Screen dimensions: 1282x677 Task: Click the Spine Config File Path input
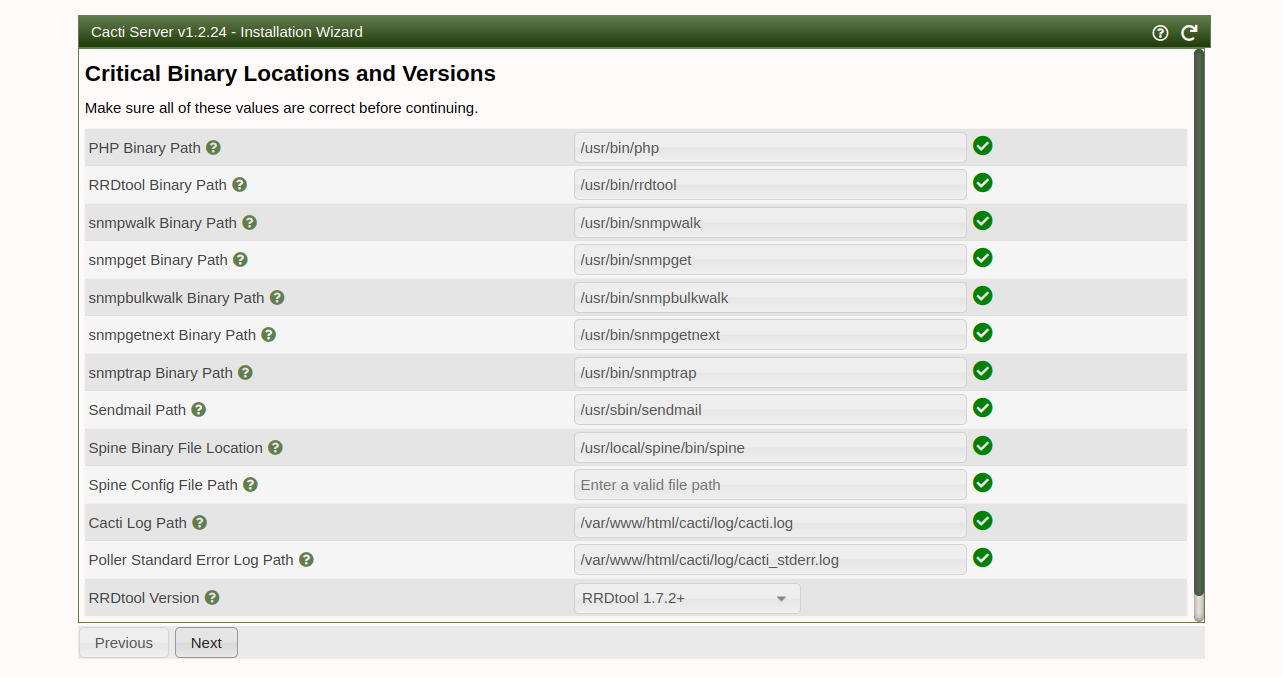(770, 485)
